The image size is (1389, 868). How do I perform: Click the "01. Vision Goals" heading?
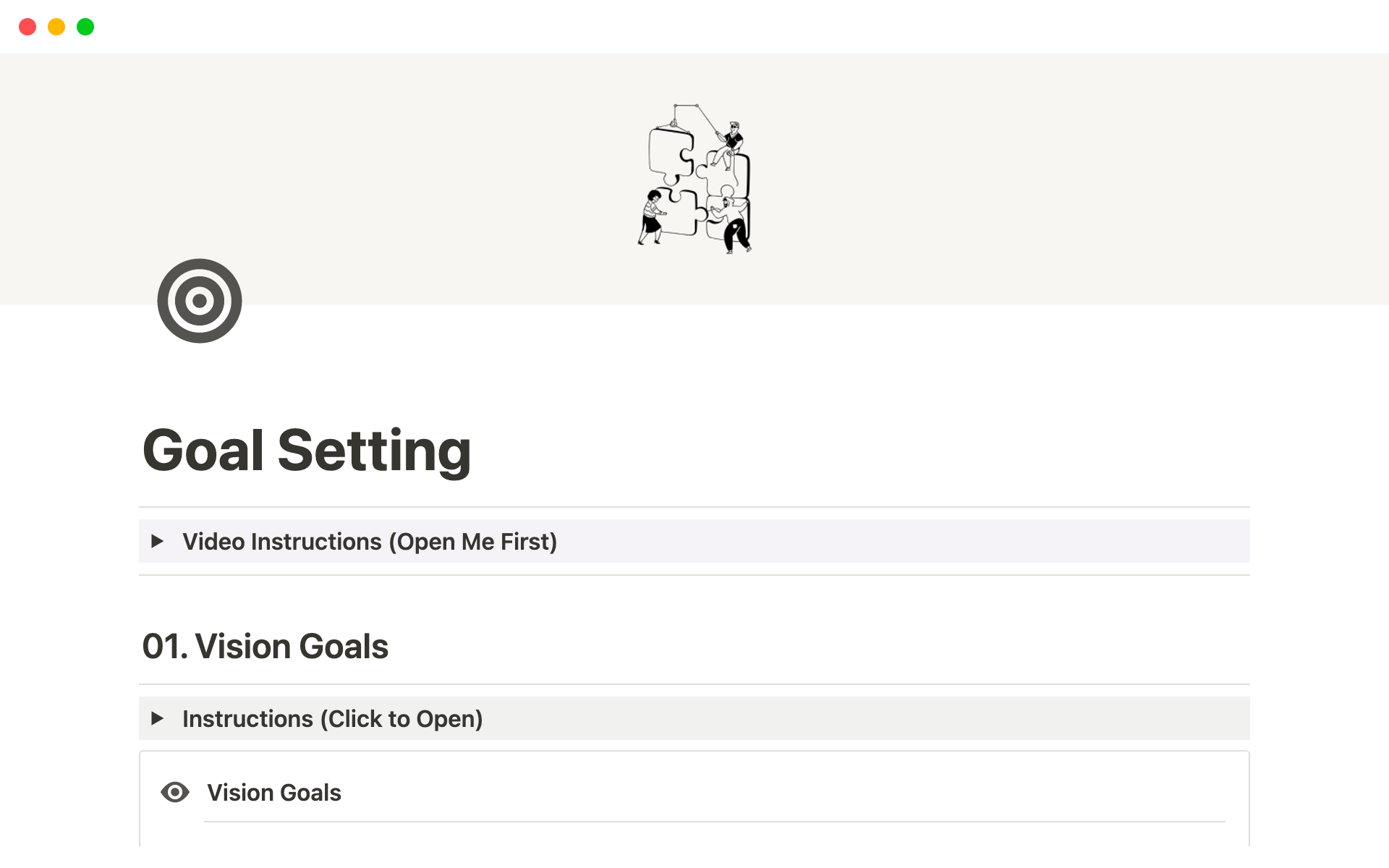point(265,646)
